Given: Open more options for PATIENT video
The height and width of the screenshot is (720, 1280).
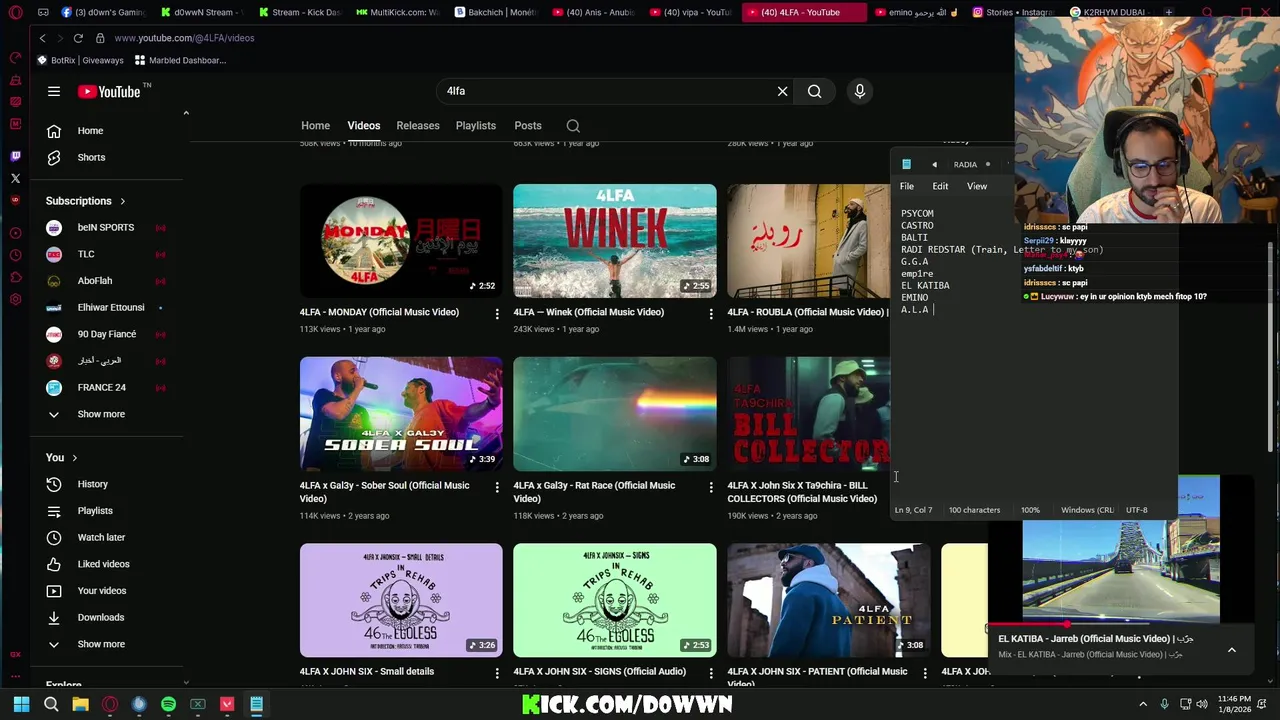Looking at the screenshot, I should [925, 674].
